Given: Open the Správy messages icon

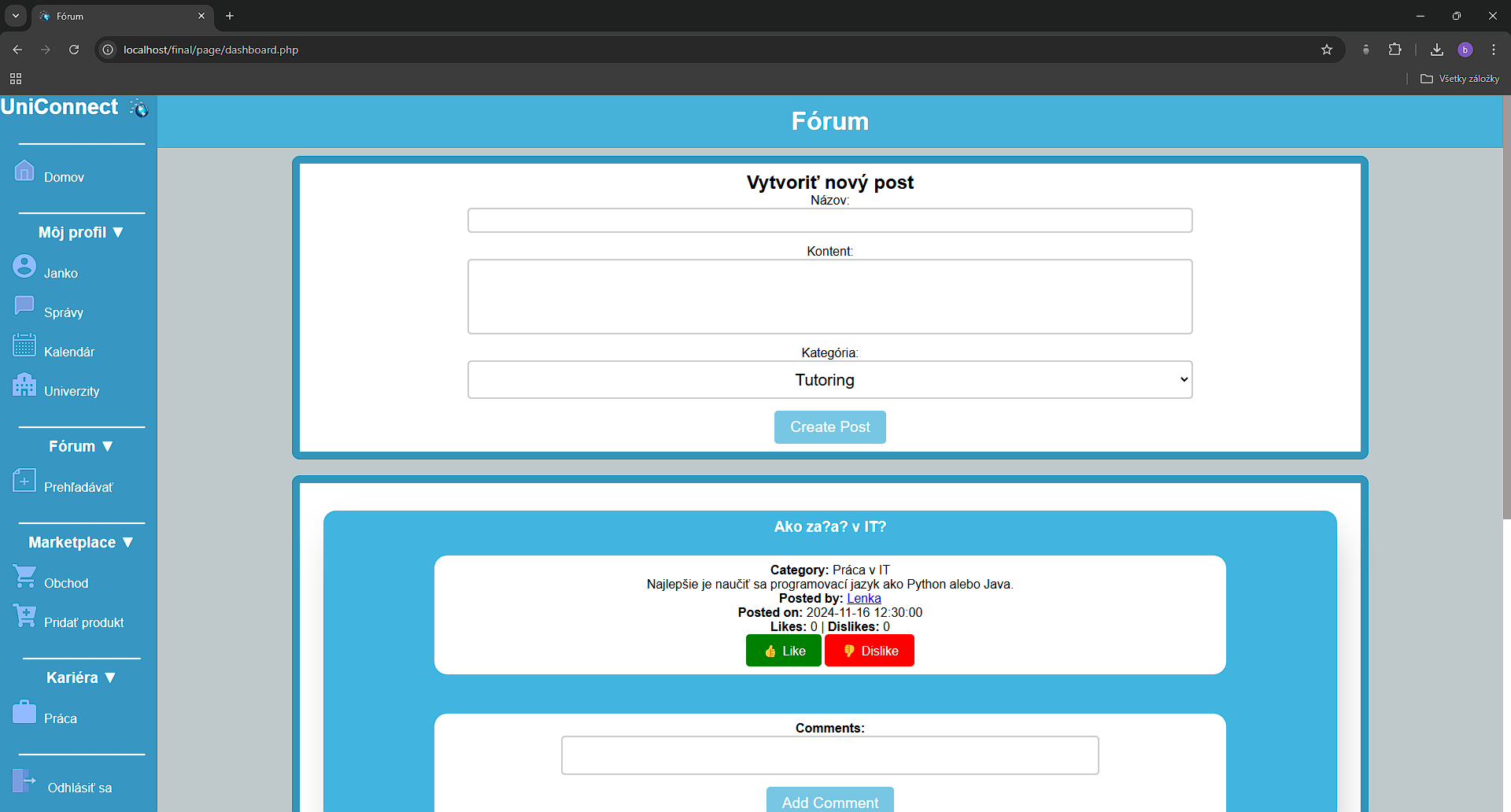Looking at the screenshot, I should (x=24, y=305).
